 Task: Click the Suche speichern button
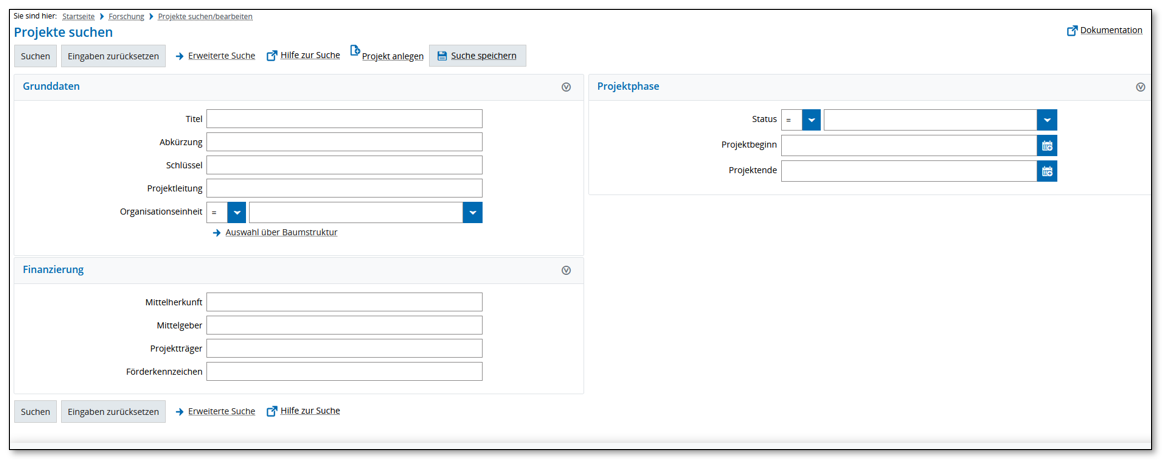click(x=477, y=56)
